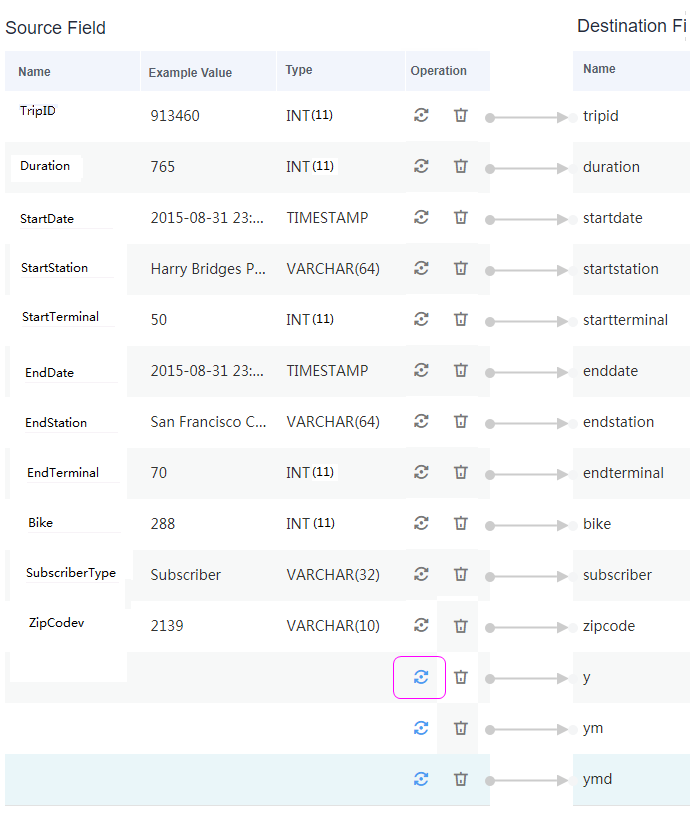The height and width of the screenshot is (816, 691).
Task: Click the refresh icon in TripID row
Action: 421,115
